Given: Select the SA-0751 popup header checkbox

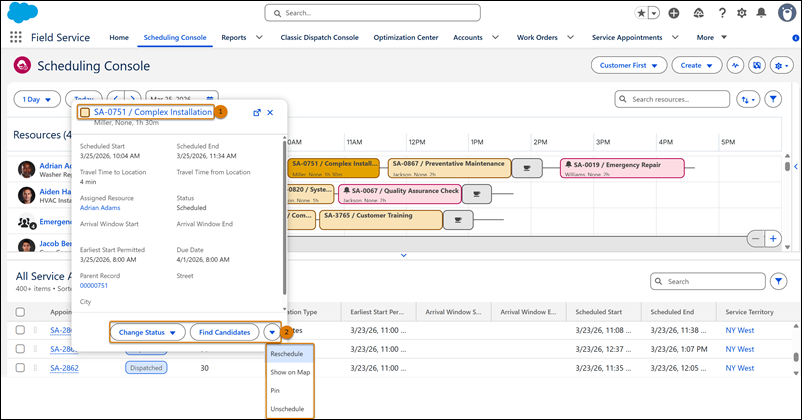Looking at the screenshot, I should tap(85, 112).
